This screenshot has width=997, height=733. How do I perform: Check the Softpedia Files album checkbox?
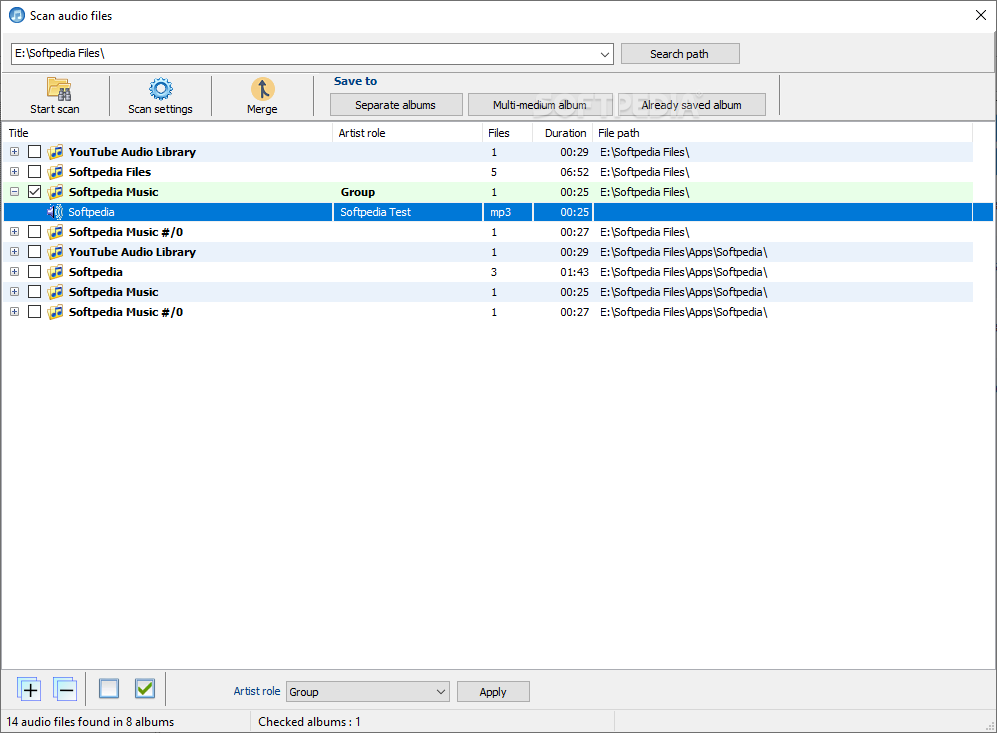pyautogui.click(x=34, y=172)
